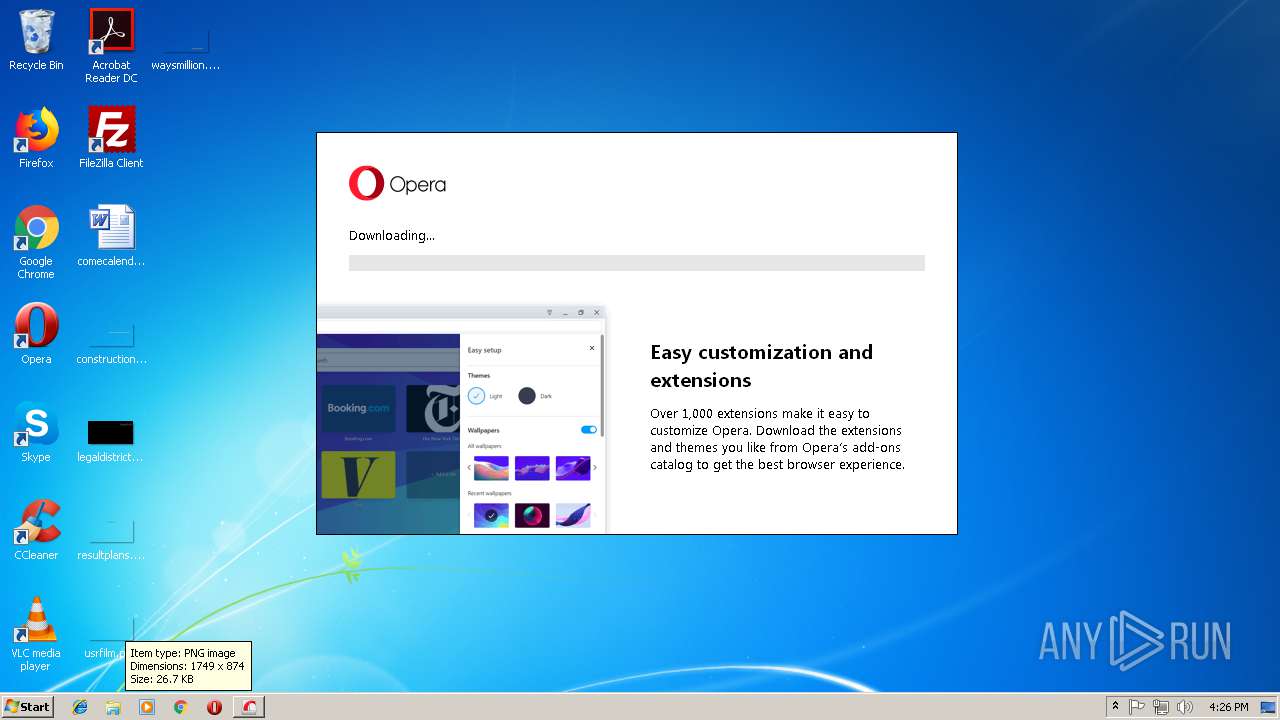Click the download progress bar
Image resolution: width=1280 pixels, height=720 pixels.
pos(637,263)
